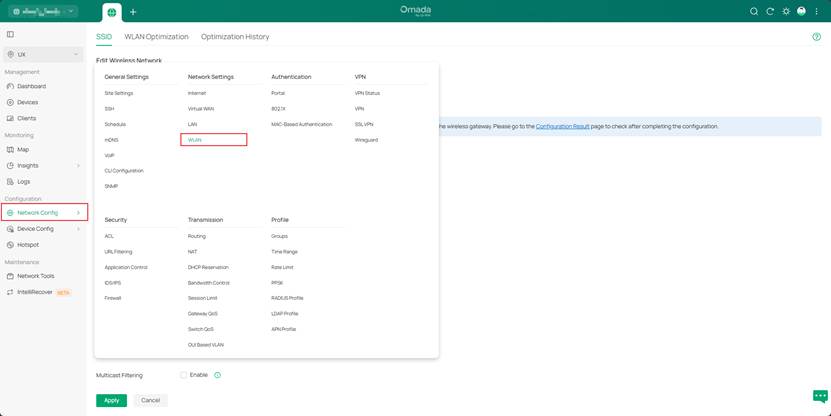Collapse the sidebar with panel icon
Image resolution: width=831 pixels, height=416 pixels.
tap(10, 34)
